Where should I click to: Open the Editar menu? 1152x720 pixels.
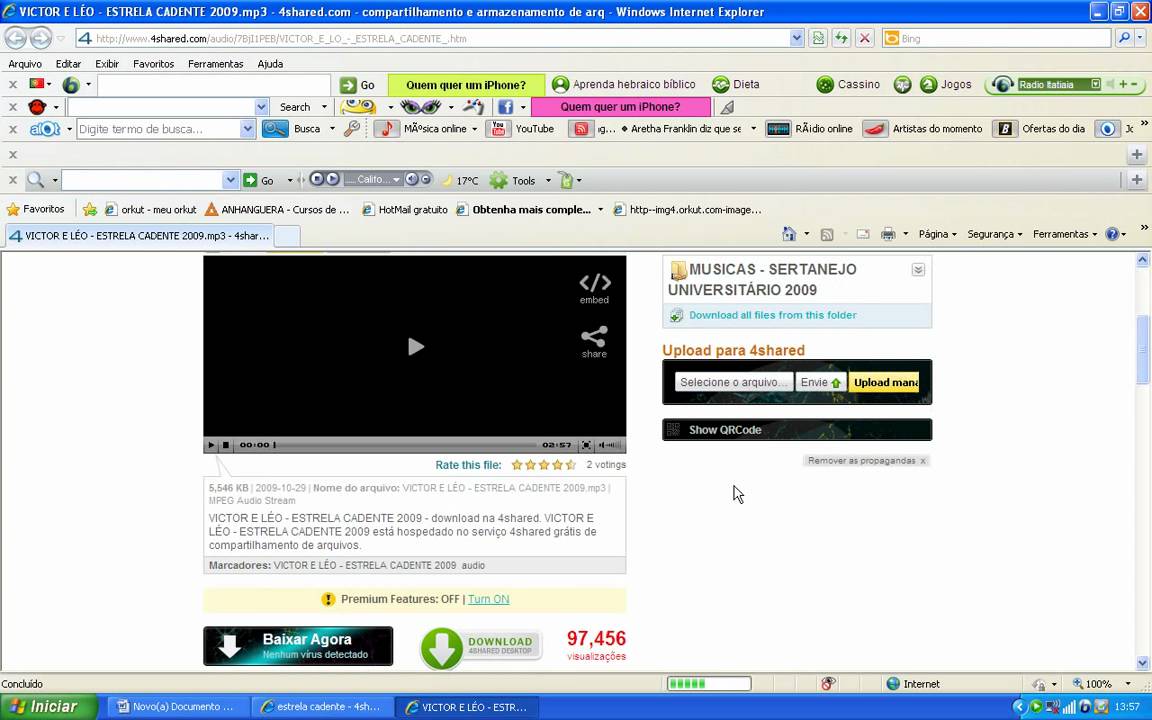(68, 64)
